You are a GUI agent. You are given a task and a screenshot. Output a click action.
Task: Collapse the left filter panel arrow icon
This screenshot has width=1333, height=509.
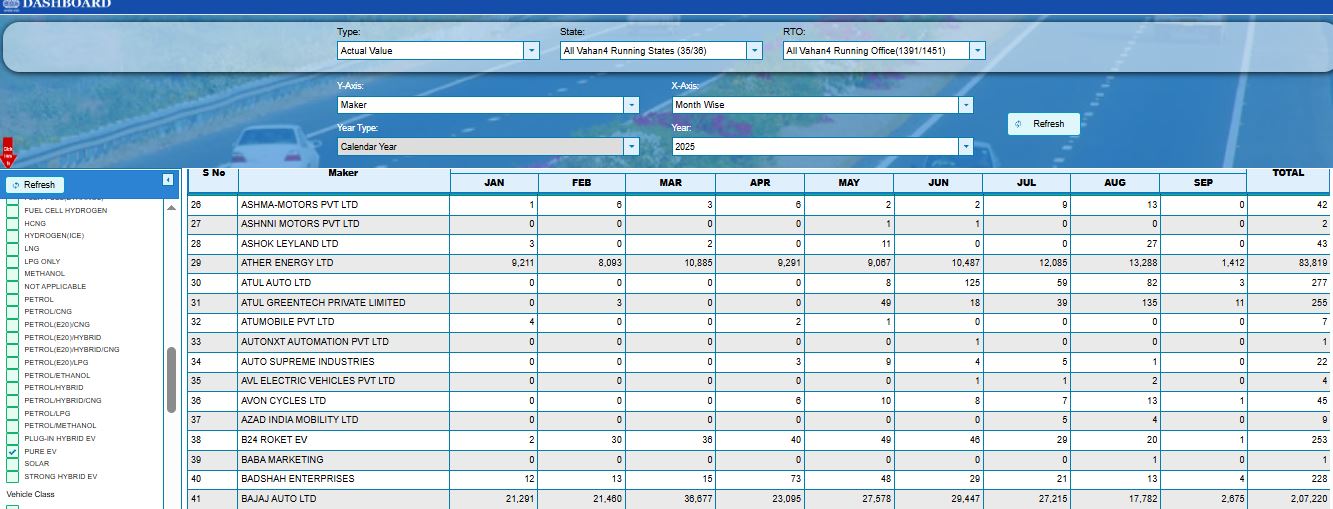[x=168, y=179]
